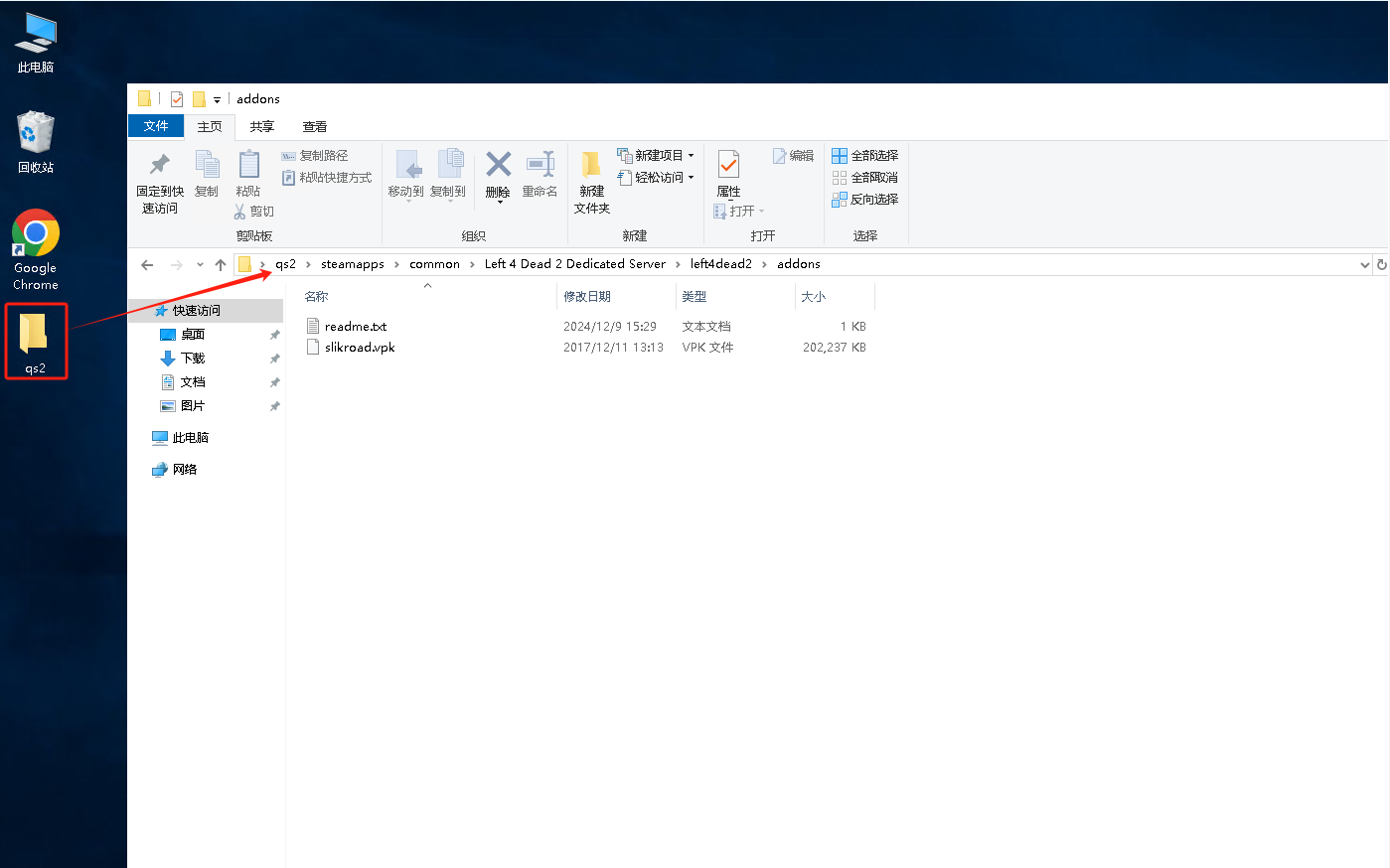Click the 剪切 scissors command
Screen dimensions: 1390x868
click(253, 212)
